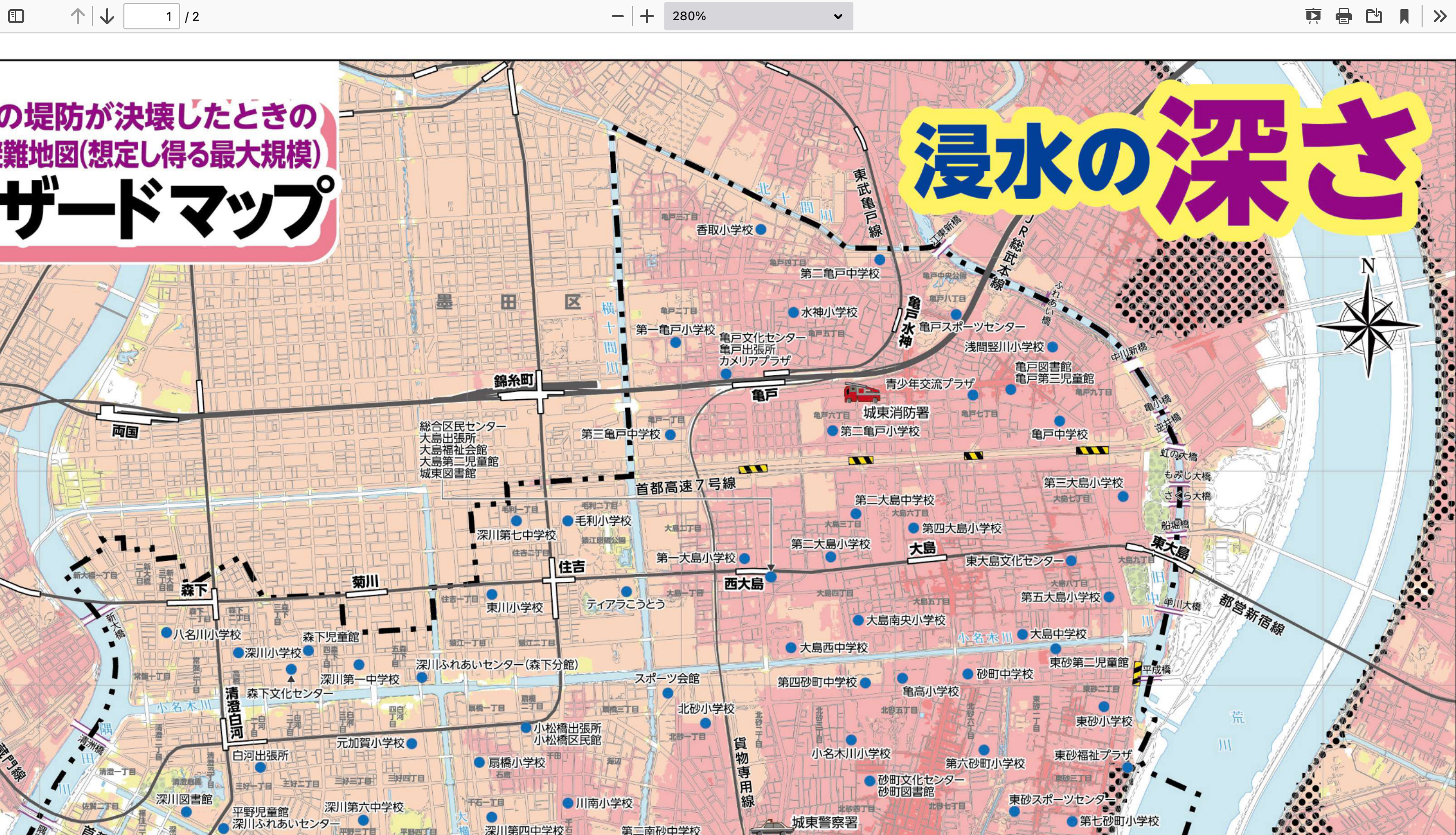
Task: Click the 錦糸町 station label
Action: coord(514,380)
